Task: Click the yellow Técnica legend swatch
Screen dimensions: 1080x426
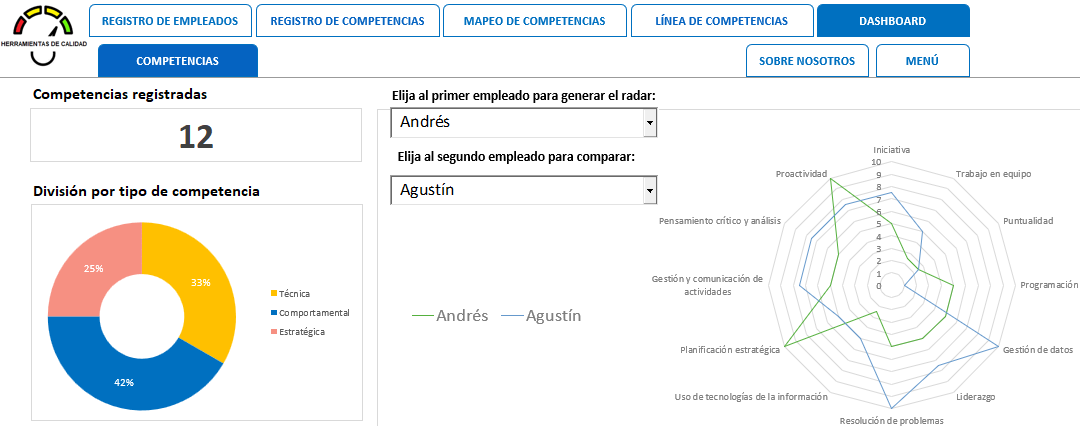Action: coord(274,294)
